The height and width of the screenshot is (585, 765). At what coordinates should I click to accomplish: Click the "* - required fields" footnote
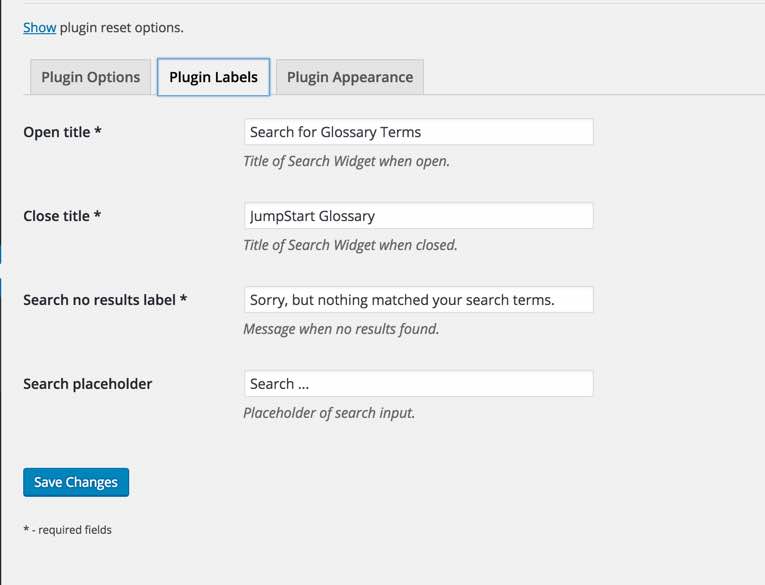point(67,530)
